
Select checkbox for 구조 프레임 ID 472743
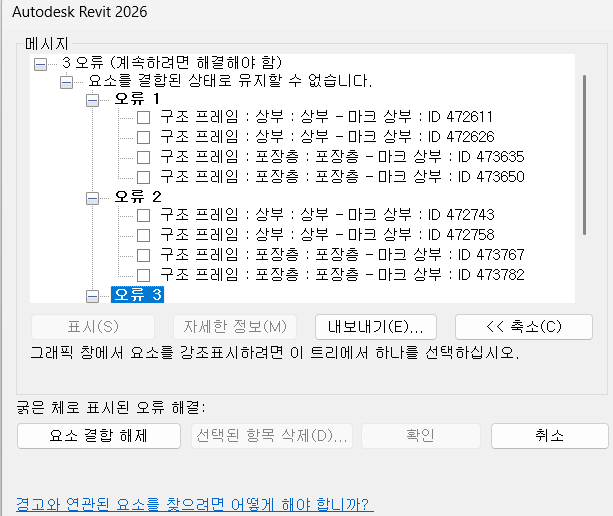pos(144,215)
